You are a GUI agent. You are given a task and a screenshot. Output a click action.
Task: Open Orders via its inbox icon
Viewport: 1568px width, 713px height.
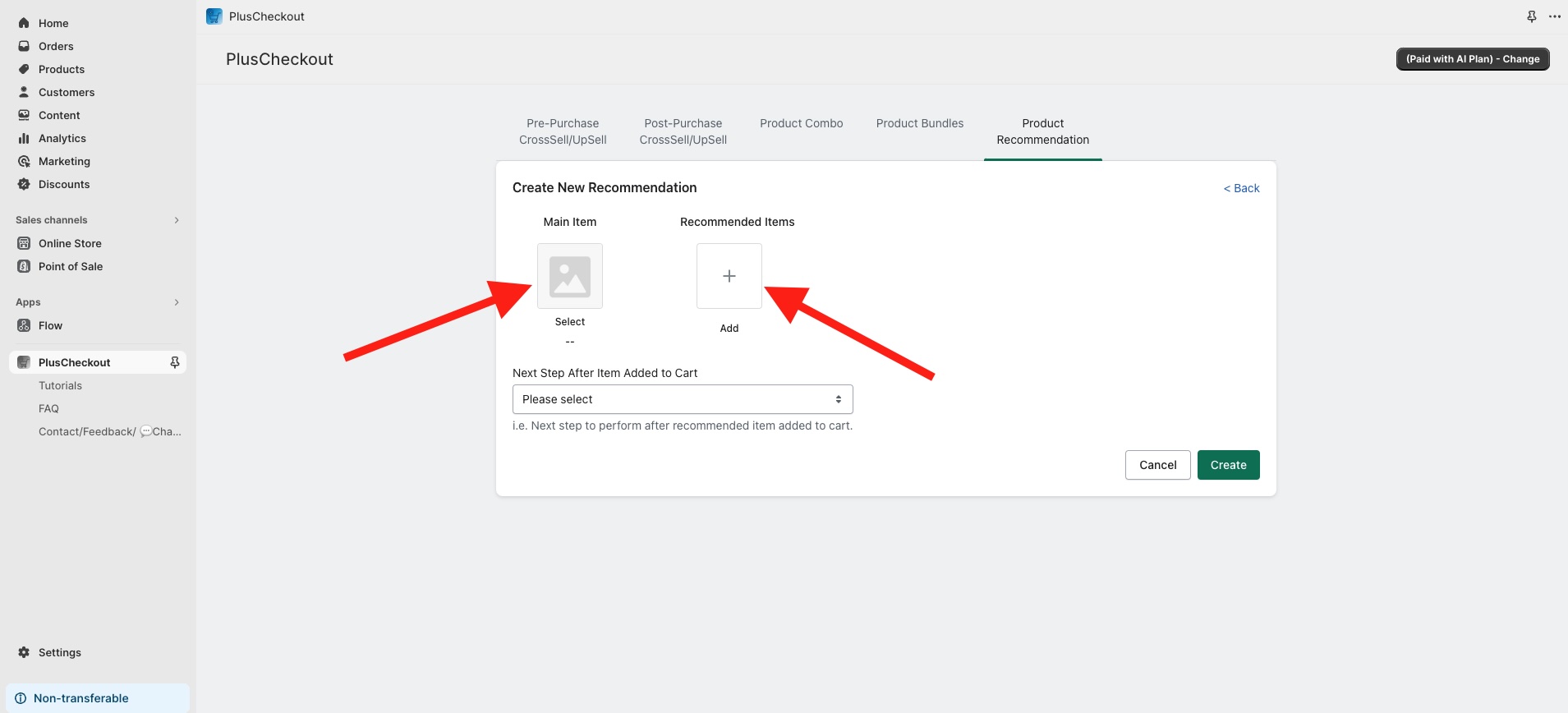[24, 46]
